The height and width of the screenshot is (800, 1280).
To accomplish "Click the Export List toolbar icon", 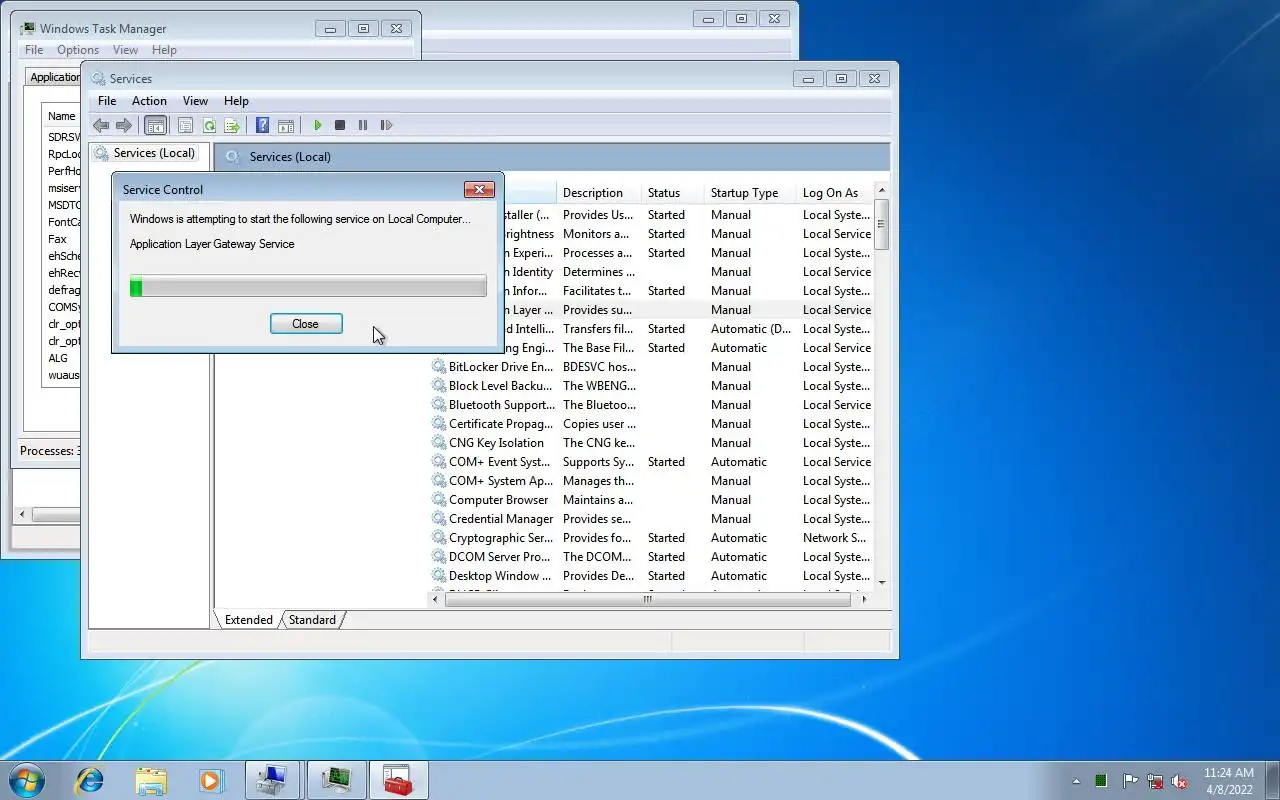I will pos(232,125).
